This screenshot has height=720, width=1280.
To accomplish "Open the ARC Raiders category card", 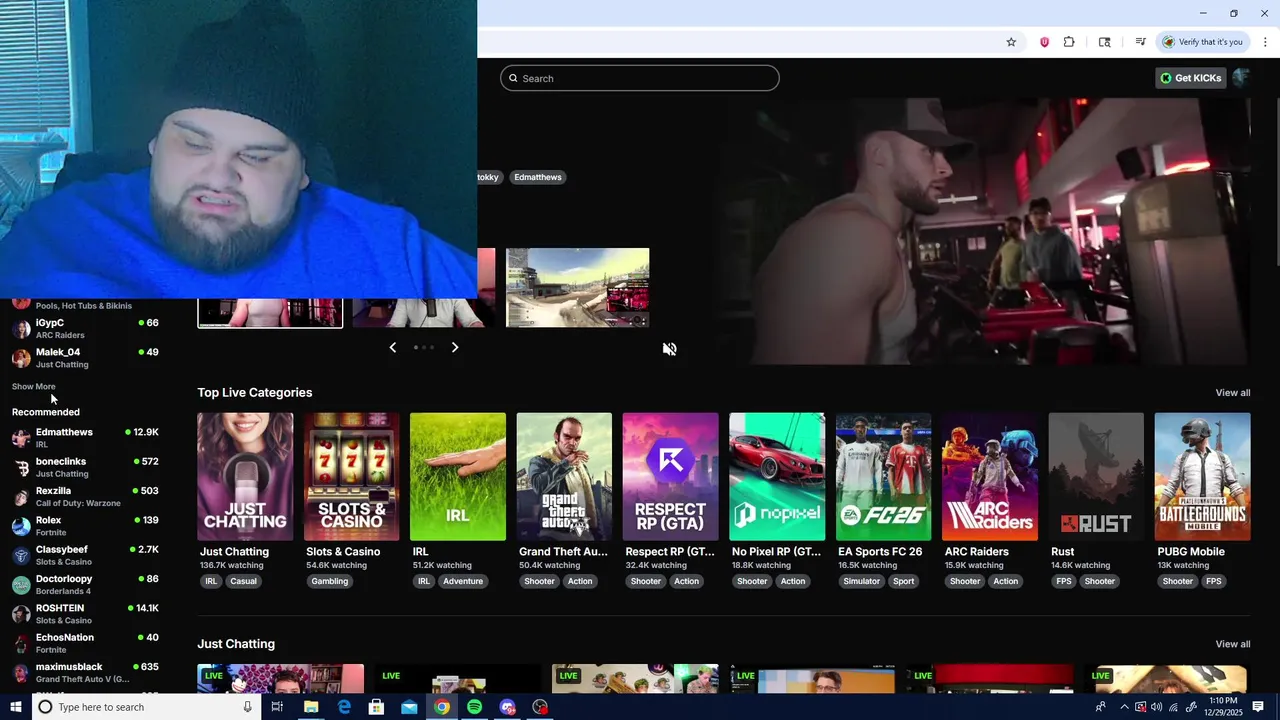I will [990, 477].
